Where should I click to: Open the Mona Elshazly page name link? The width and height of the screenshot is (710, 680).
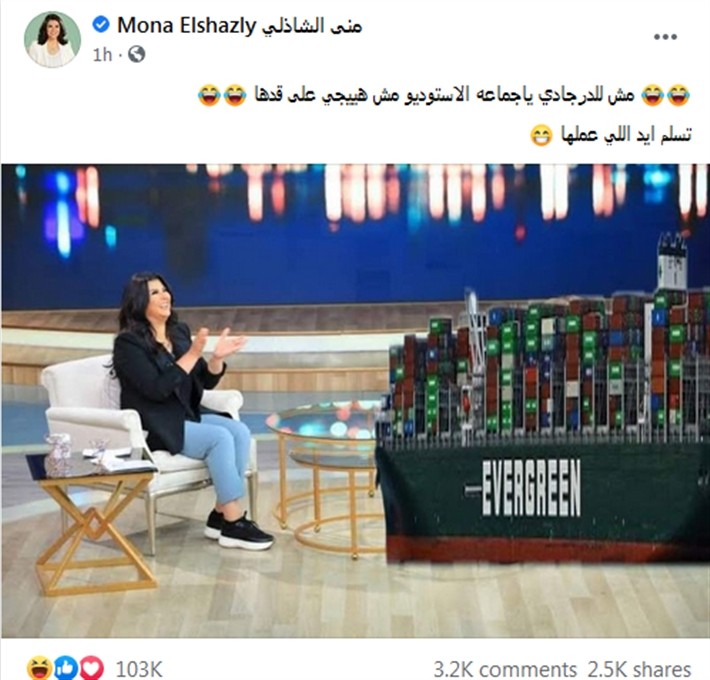[240, 25]
